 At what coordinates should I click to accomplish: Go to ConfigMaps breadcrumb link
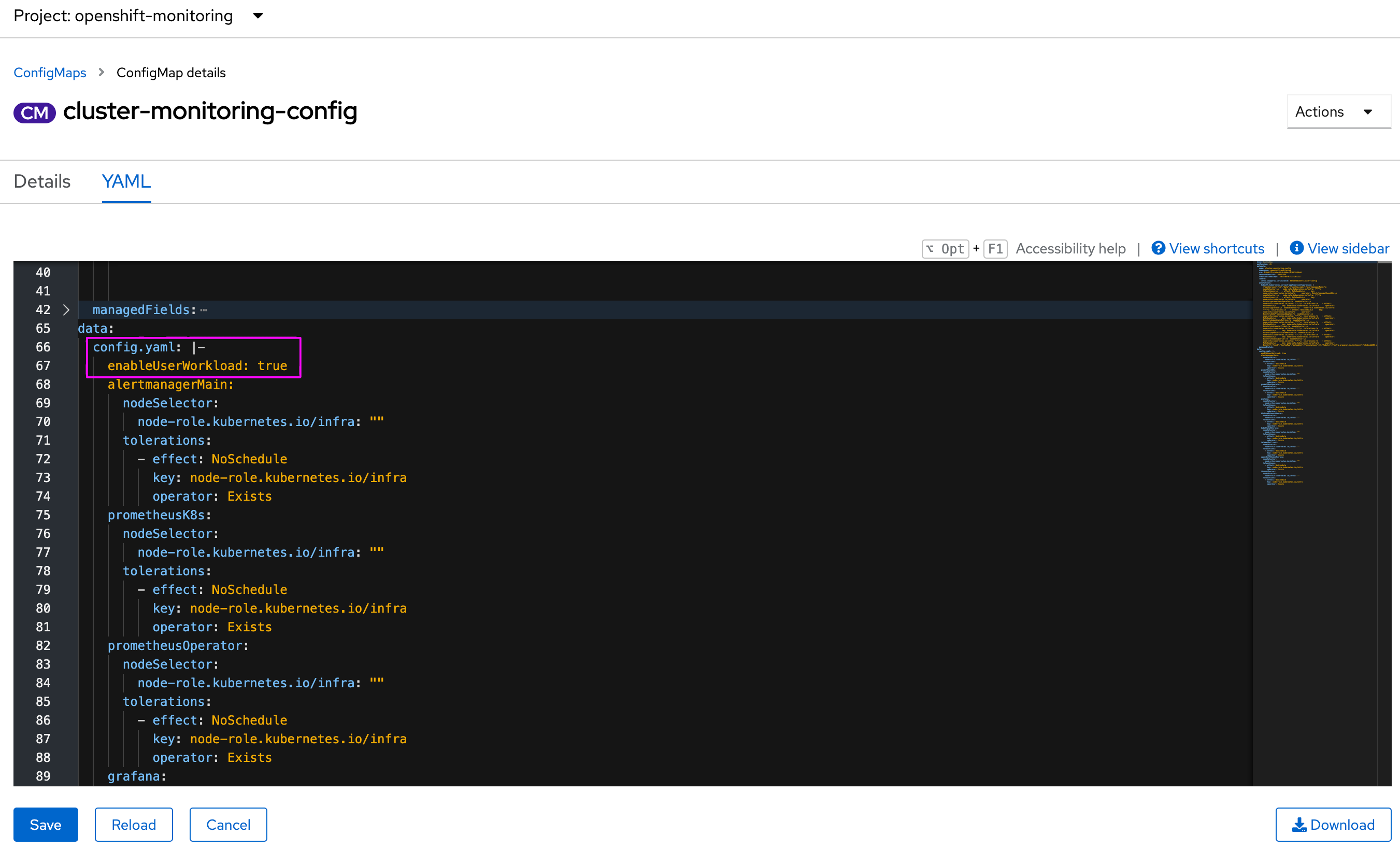[x=50, y=72]
